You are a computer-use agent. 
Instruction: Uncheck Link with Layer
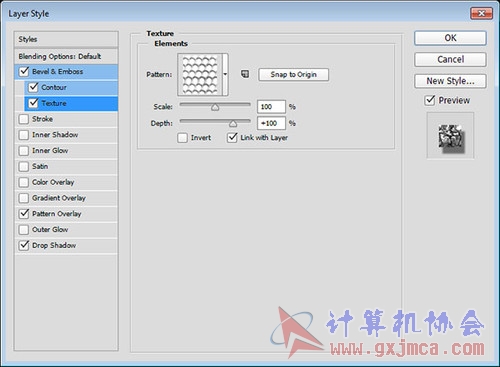click(x=232, y=137)
